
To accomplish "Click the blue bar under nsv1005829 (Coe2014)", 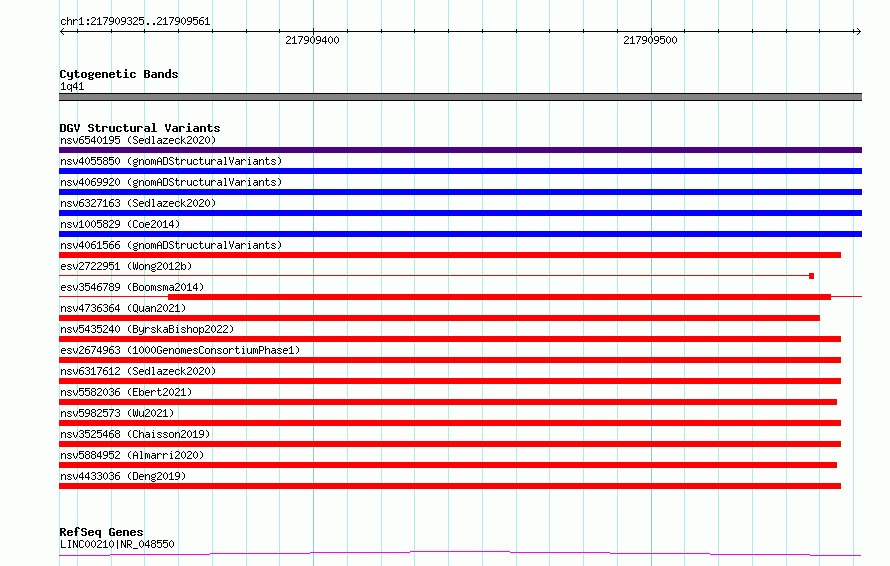I will click(460, 234).
